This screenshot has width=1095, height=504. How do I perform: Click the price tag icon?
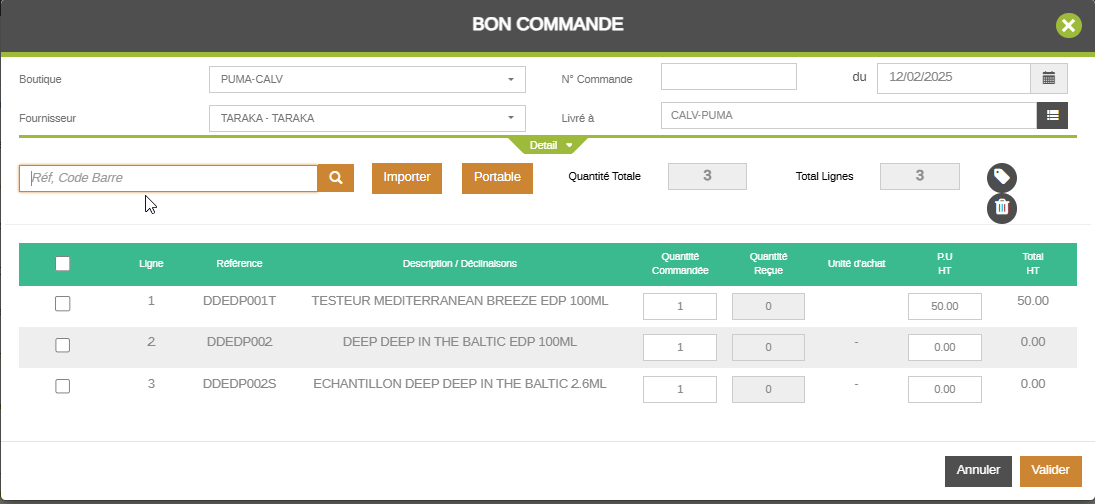[x=1002, y=178]
